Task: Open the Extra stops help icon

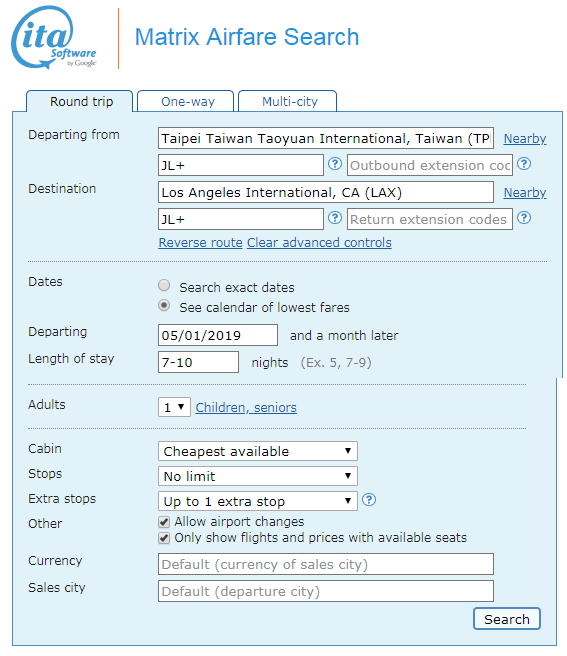Action: click(369, 500)
